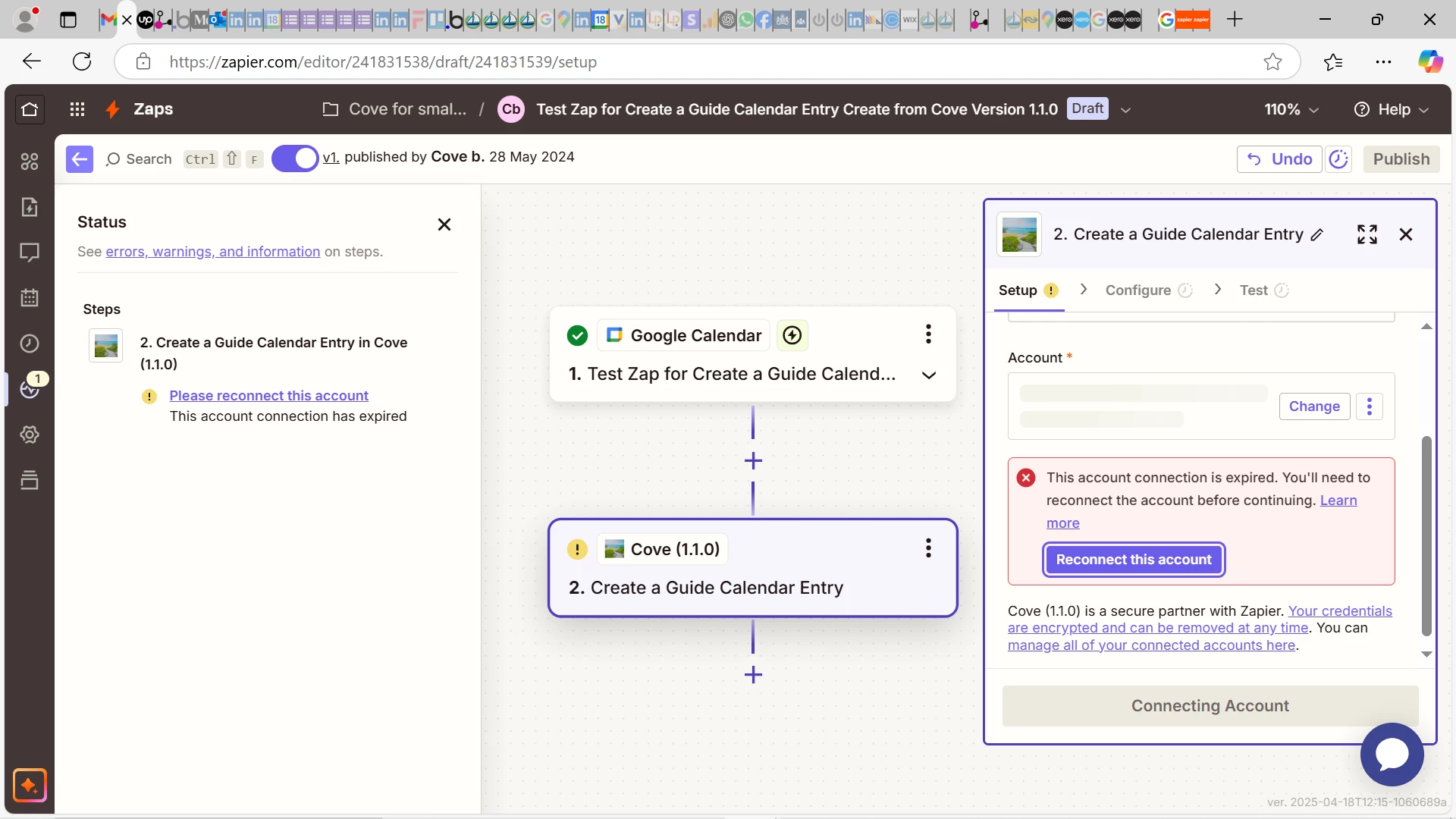The height and width of the screenshot is (819, 1456).
Task: Switch to the Test tab
Action: pyautogui.click(x=1264, y=290)
